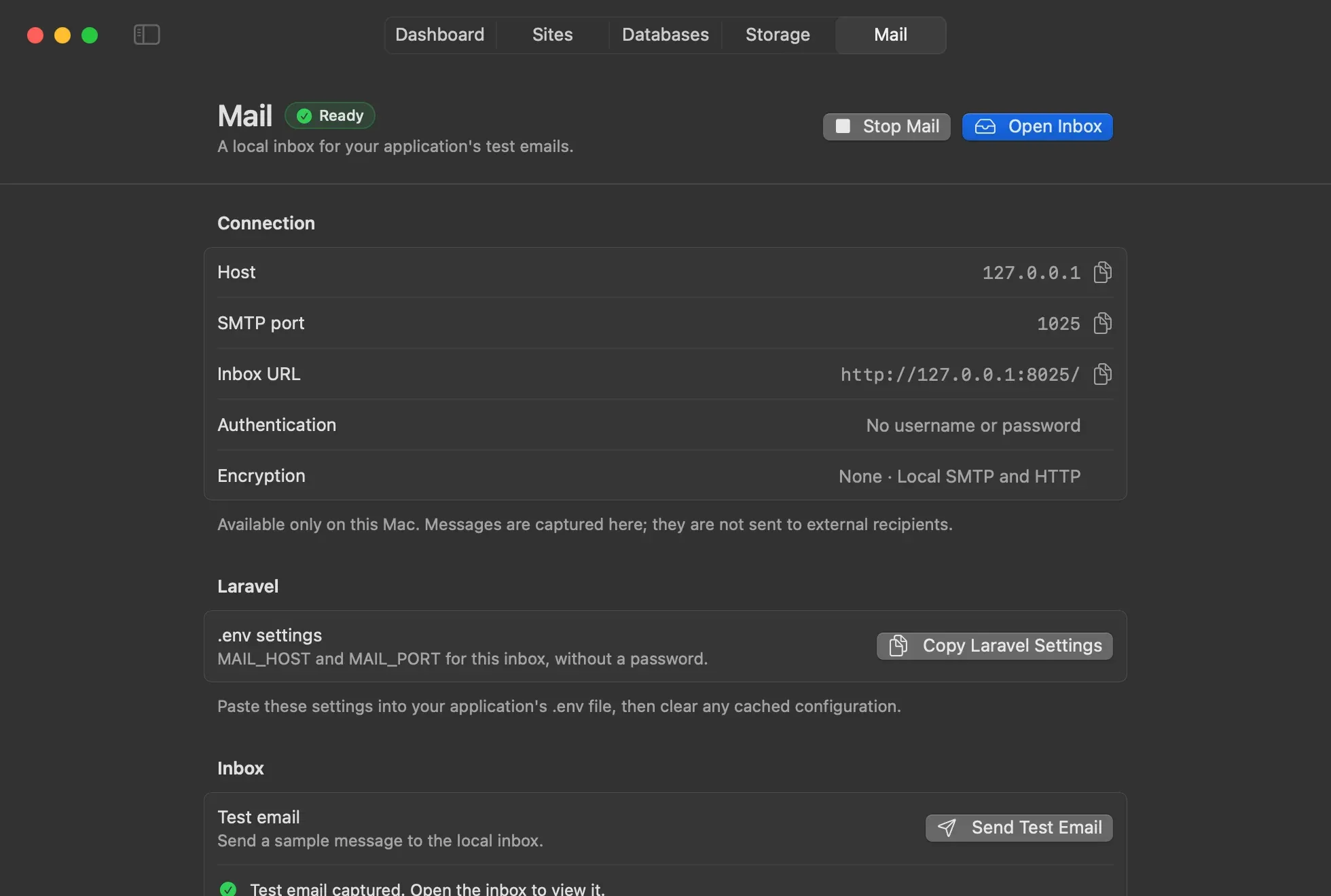Go to the Databases tab
This screenshot has width=1331, height=896.
(665, 35)
